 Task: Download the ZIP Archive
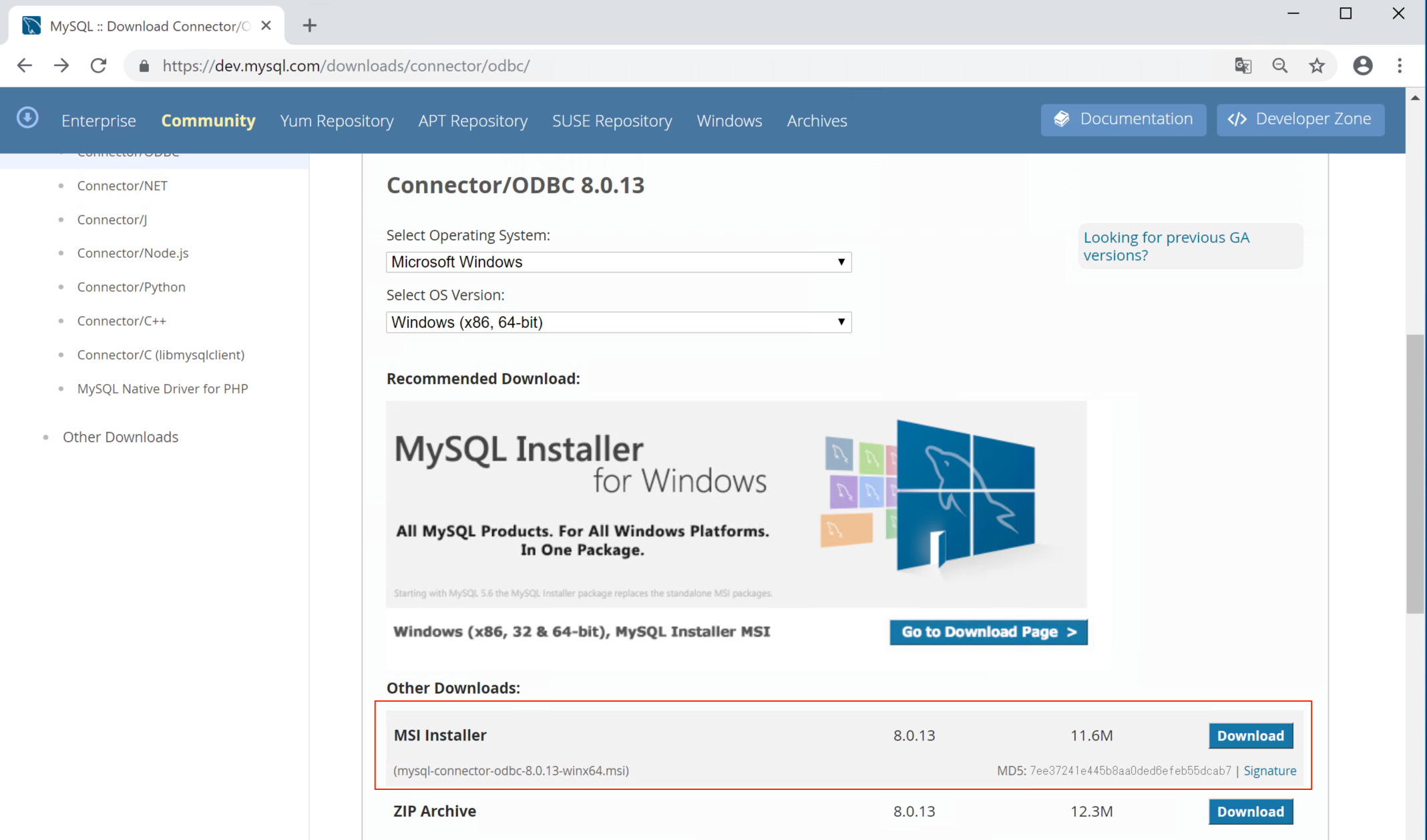tap(1250, 811)
